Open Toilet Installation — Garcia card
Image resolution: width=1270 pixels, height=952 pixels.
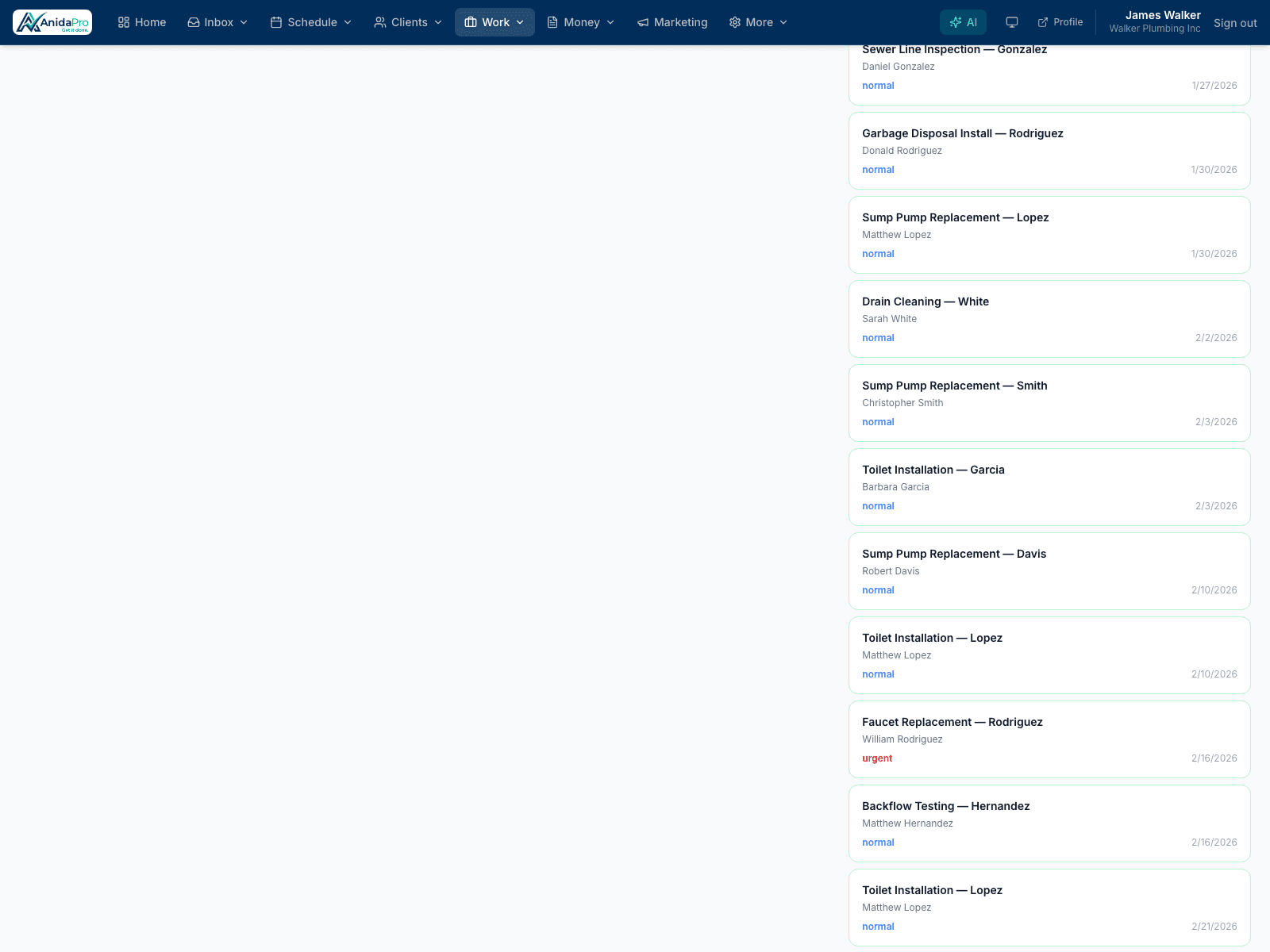(1049, 487)
